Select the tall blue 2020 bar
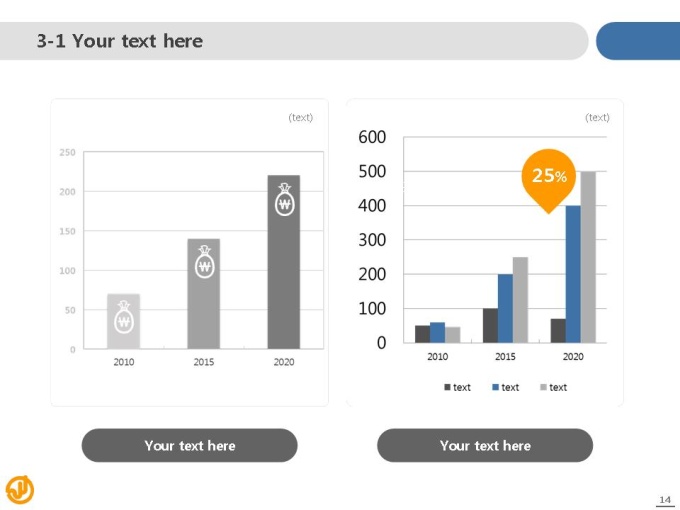Image resolution: width=680 pixels, height=510 pixels. [x=573, y=274]
